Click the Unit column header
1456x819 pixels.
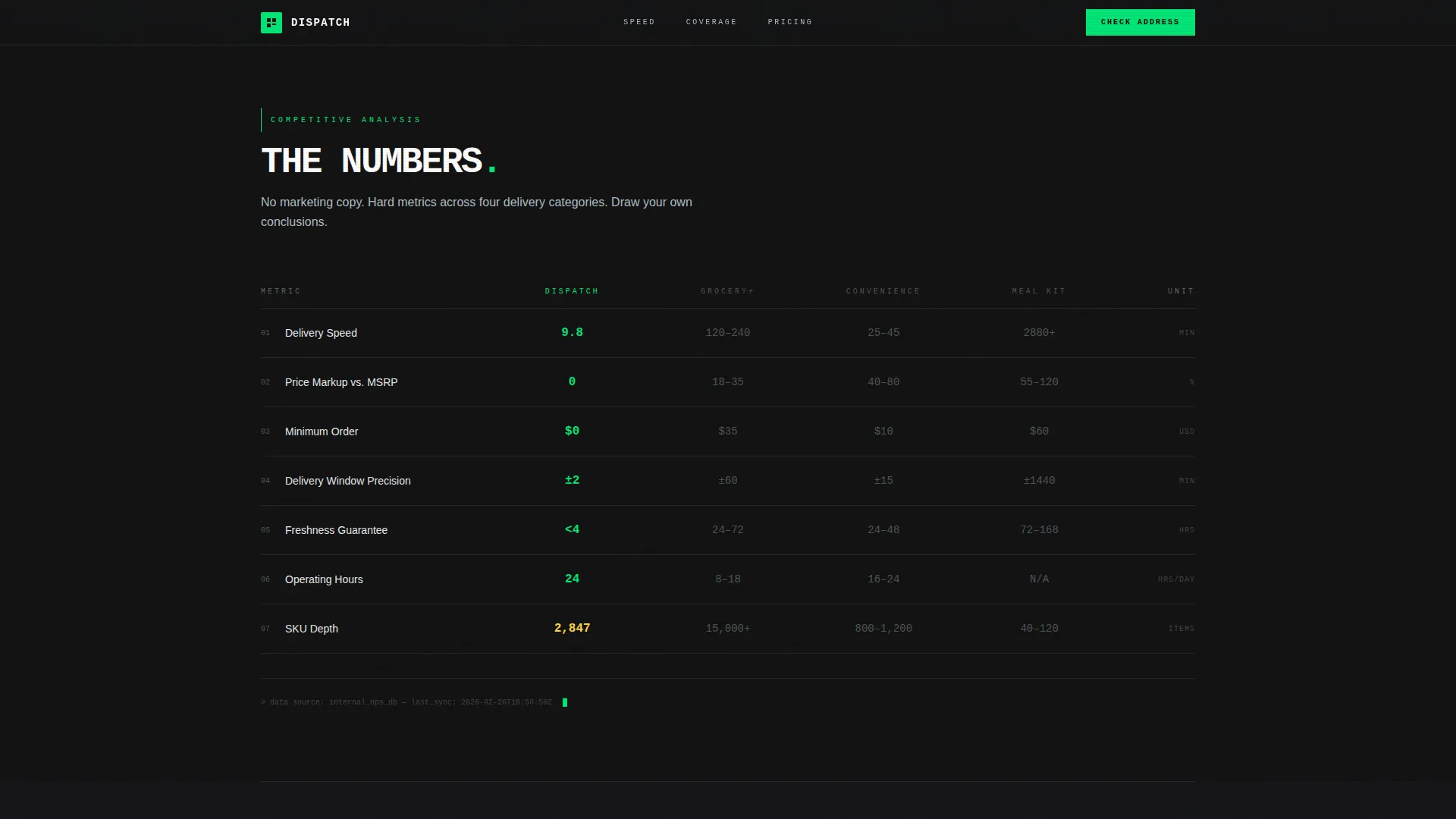pos(1181,291)
